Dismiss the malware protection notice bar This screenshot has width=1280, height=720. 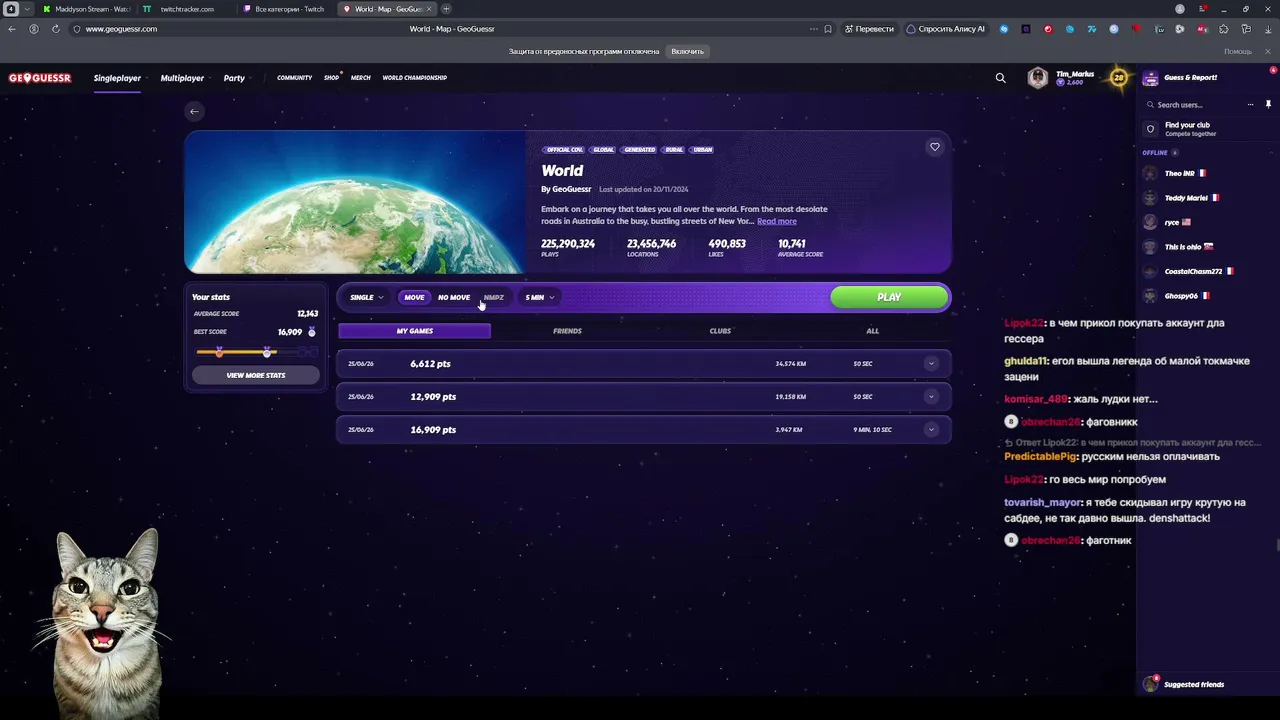1268,51
